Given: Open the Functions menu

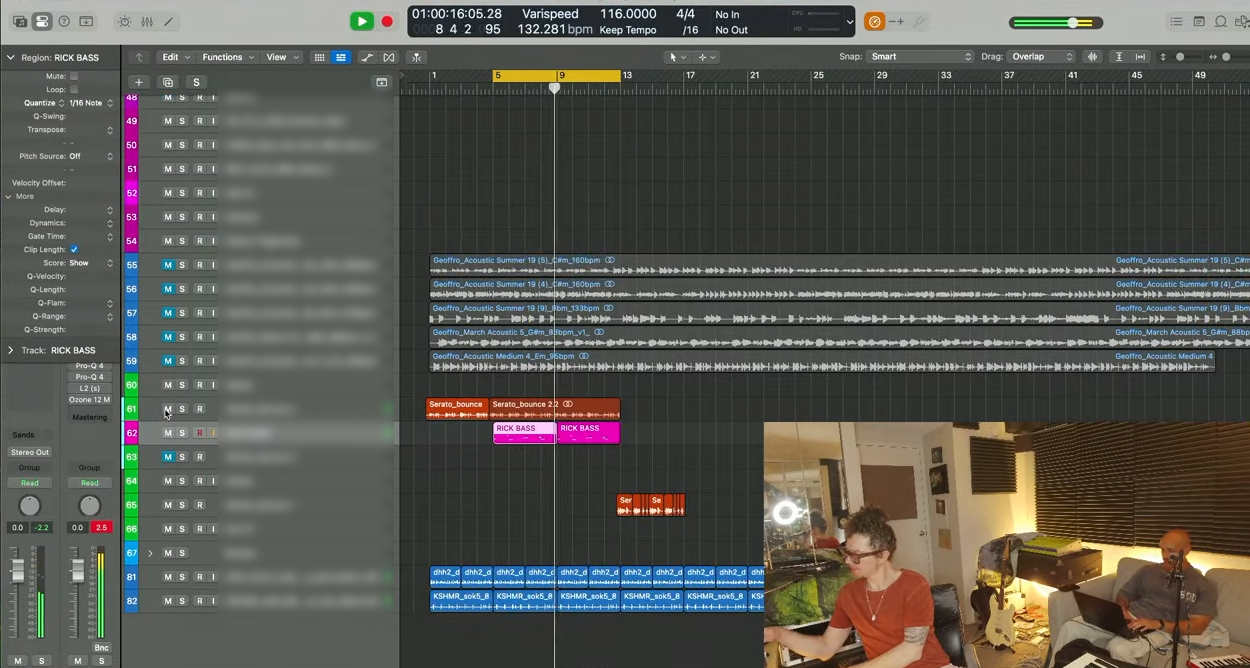Looking at the screenshot, I should tap(227, 57).
